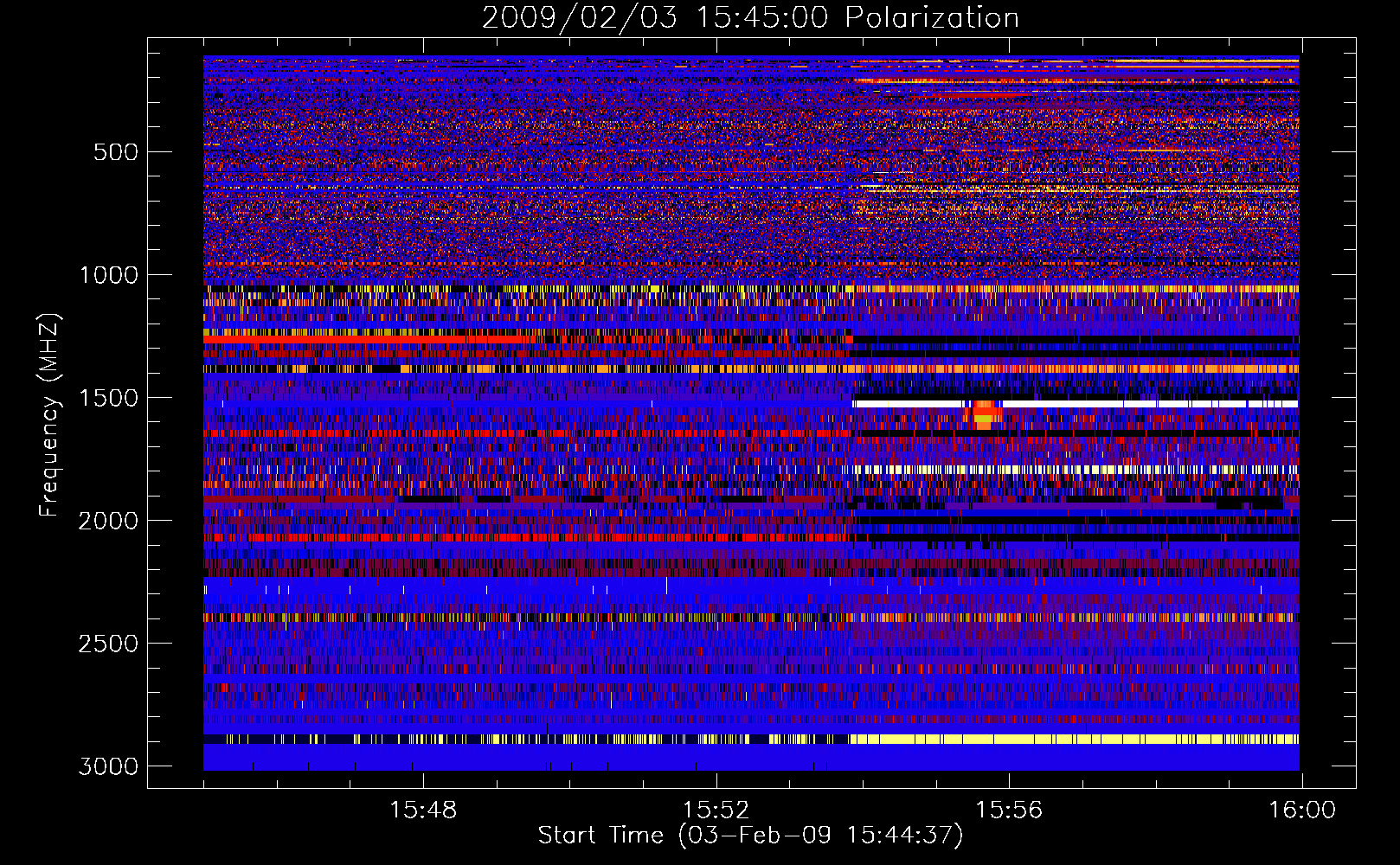This screenshot has width=1400, height=865.
Task: Click the 500 frequency tick label
Action: [x=116, y=152]
